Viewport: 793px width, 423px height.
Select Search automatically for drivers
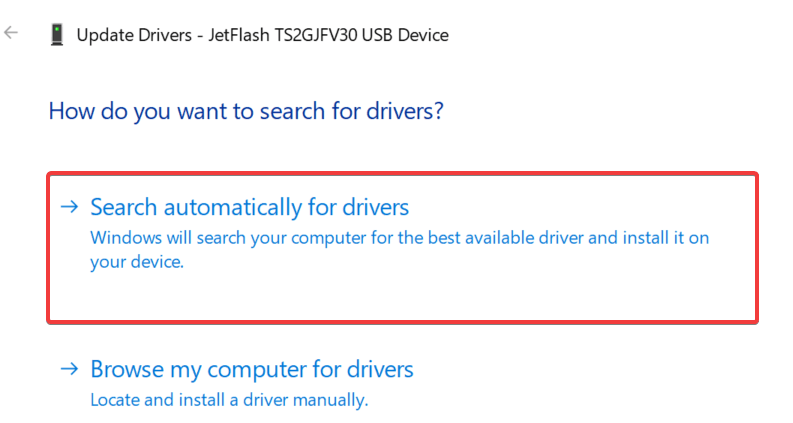(x=249, y=207)
